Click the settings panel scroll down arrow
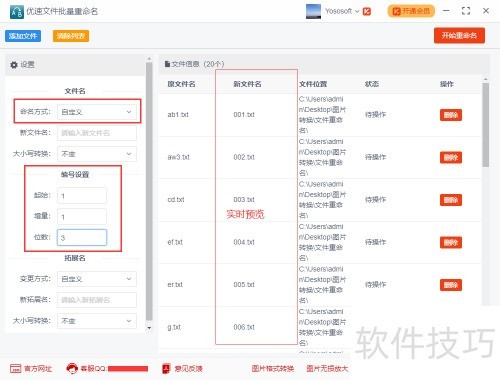Screen dimensions: 500x380 click(149, 328)
